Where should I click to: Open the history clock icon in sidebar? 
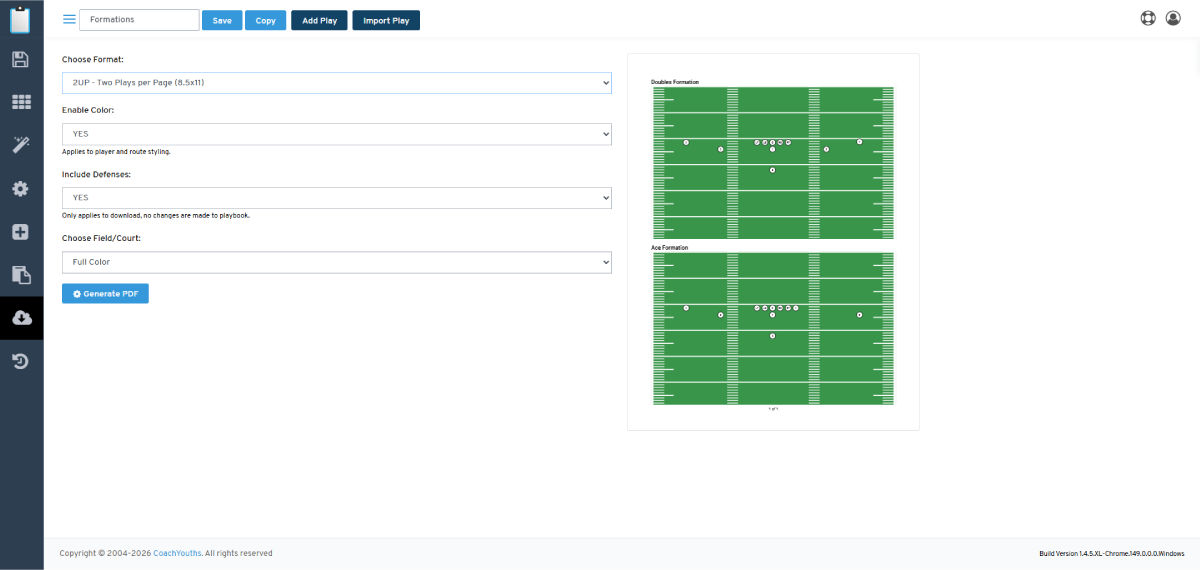[x=21, y=361]
